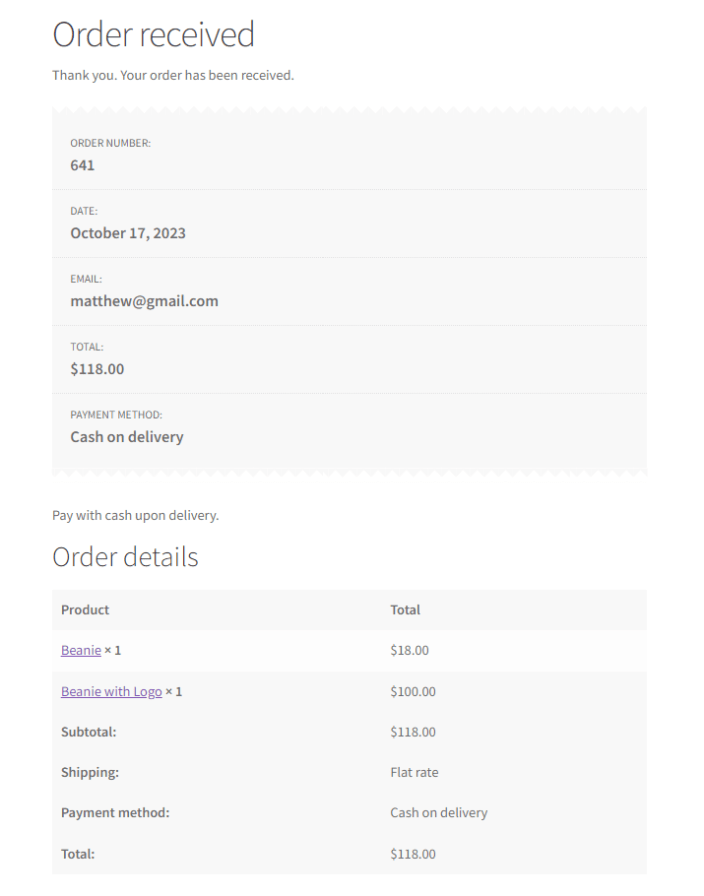
Task: Click the Thank you confirmation message
Action: point(173,75)
